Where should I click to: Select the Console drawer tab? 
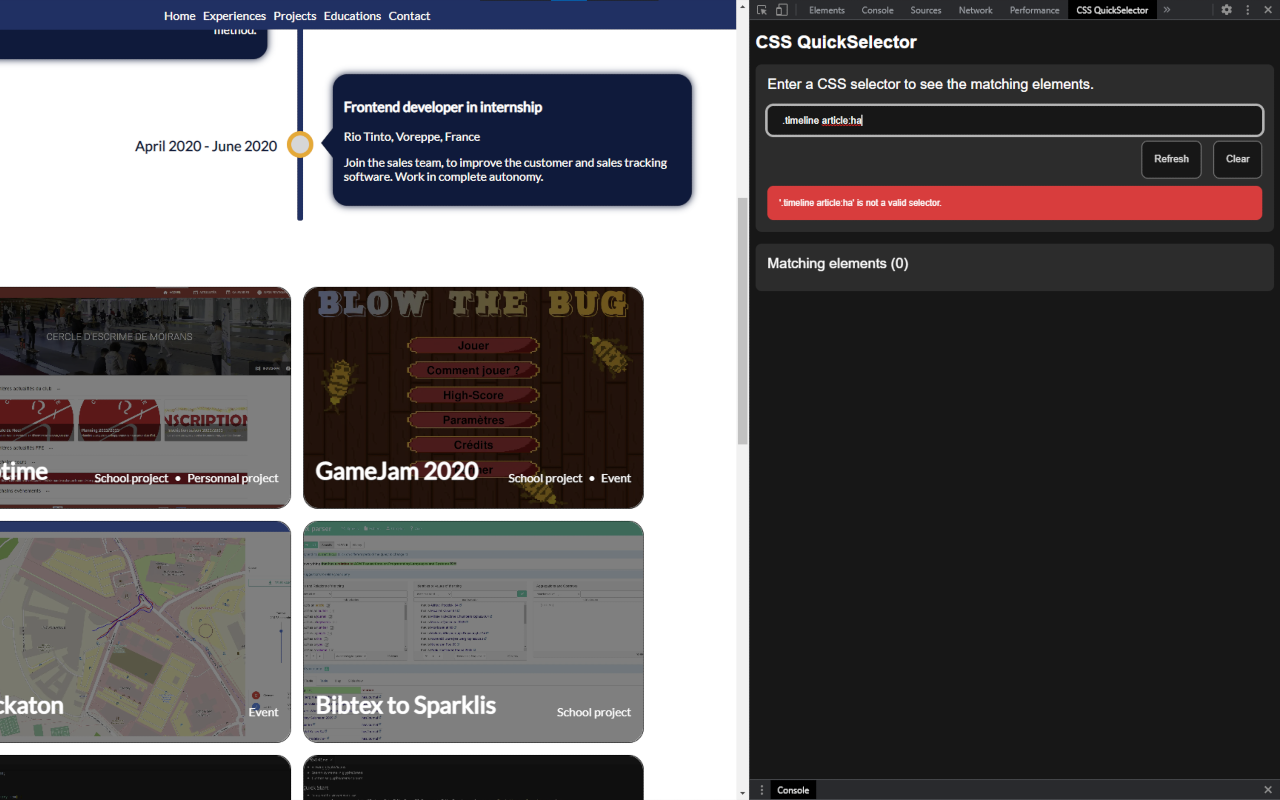793,790
